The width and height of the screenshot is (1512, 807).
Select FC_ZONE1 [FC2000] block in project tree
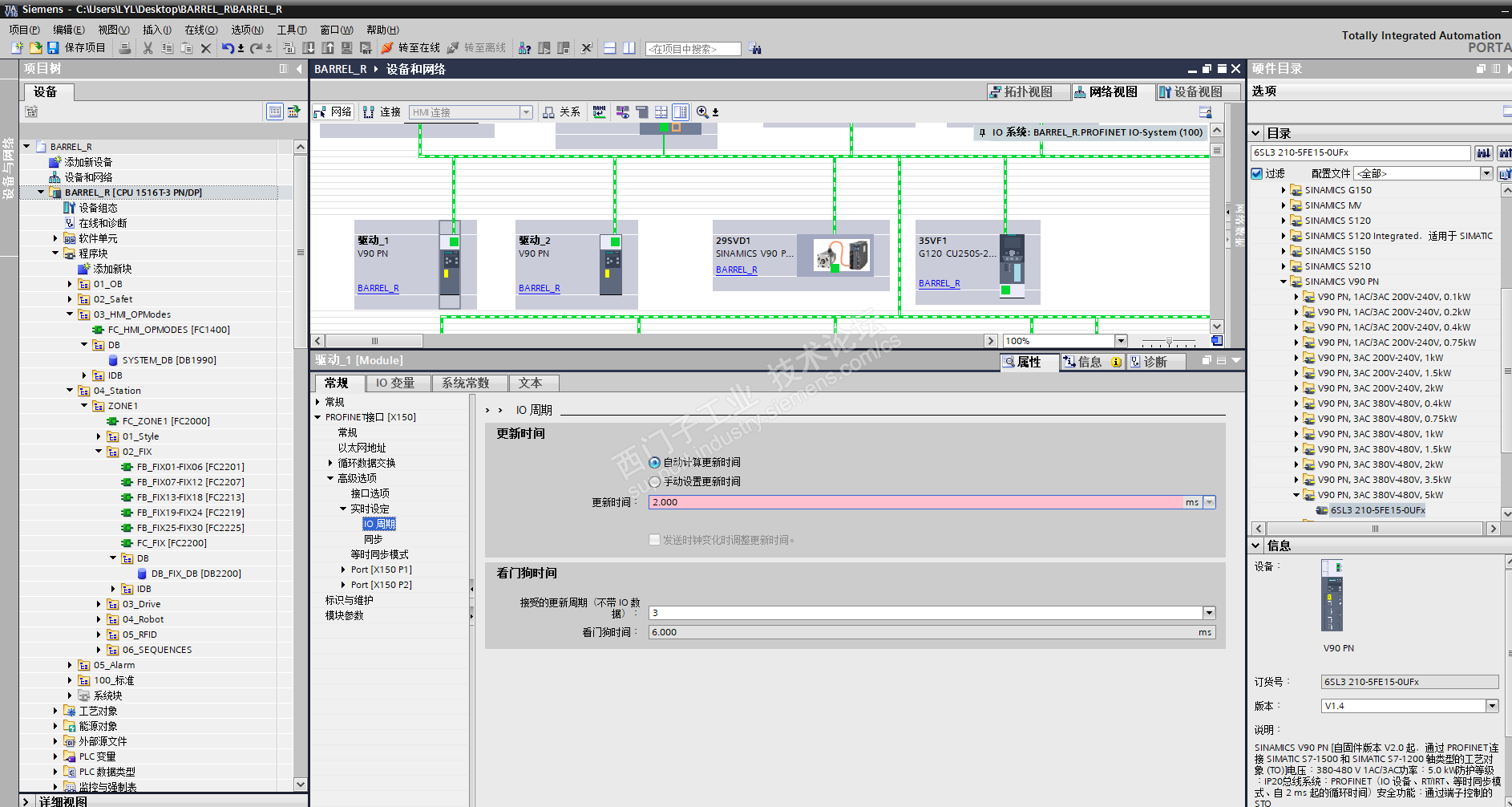(166, 421)
